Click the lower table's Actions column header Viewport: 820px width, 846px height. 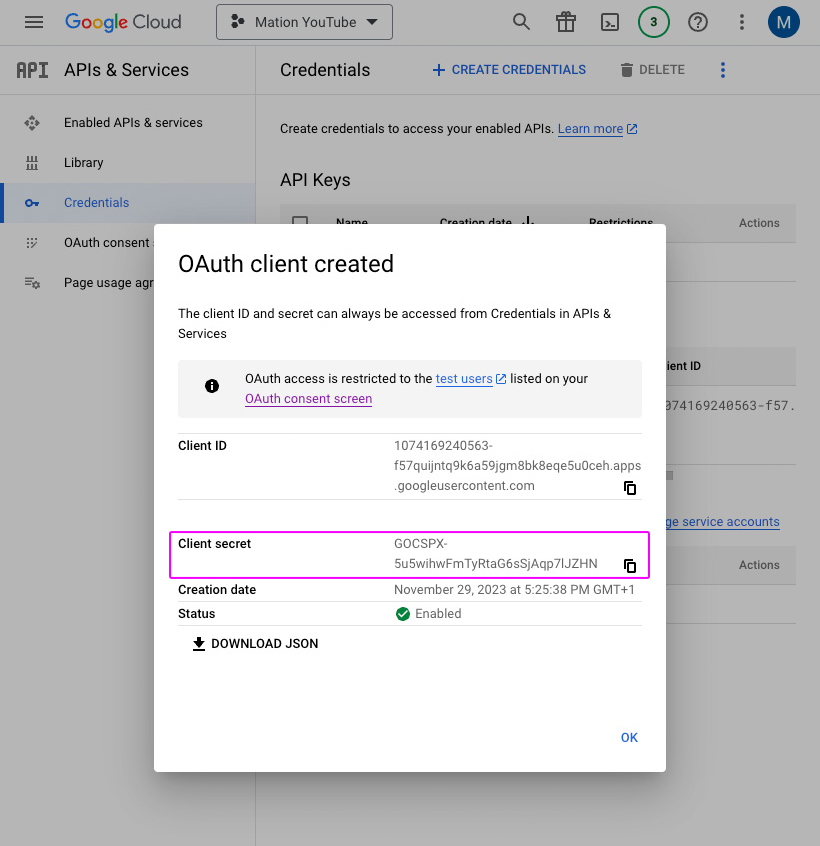pos(759,565)
